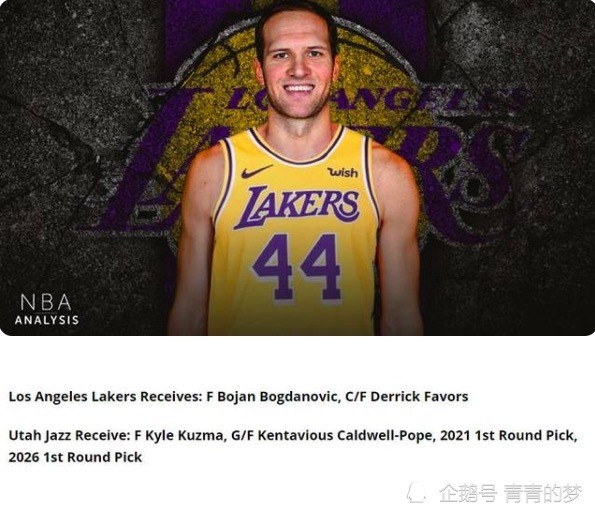Viewport: 595px width, 513px height.
Task: Click the penguin watermark icon
Action: click(x=416, y=493)
